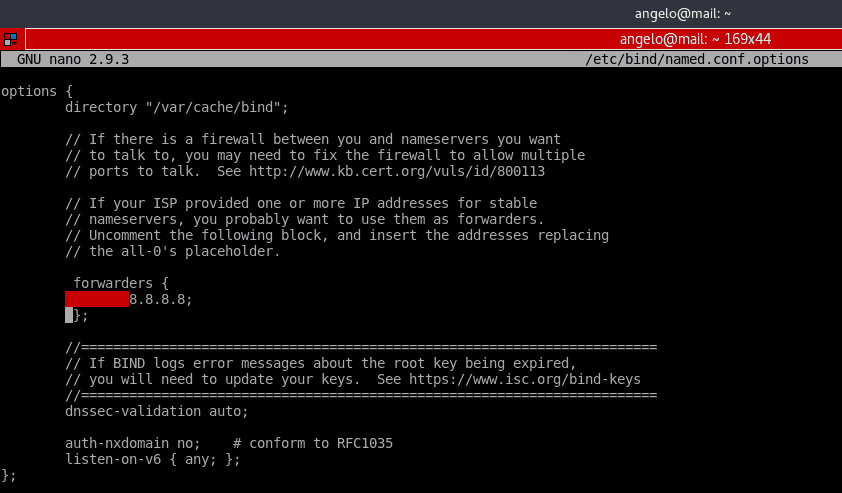Click the '# conform to RFC1035' comment
This screenshot has width=842, height=493.
coord(313,443)
